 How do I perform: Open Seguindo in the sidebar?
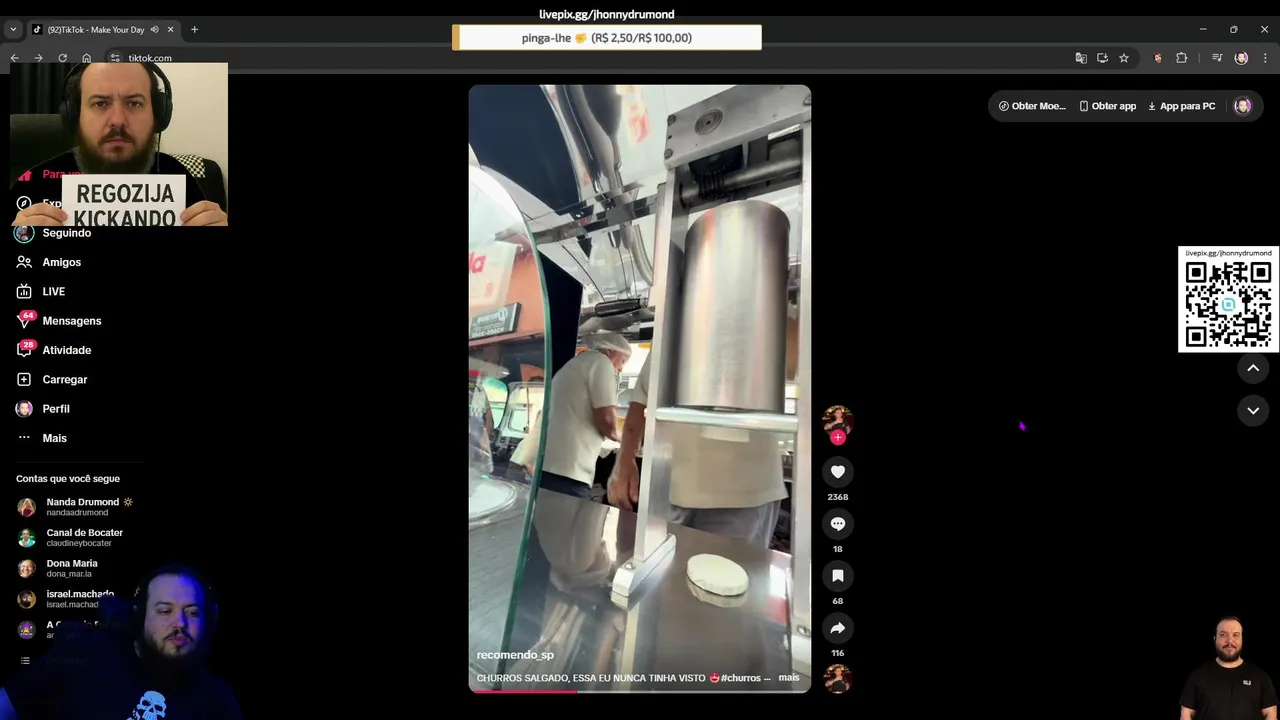(67, 233)
